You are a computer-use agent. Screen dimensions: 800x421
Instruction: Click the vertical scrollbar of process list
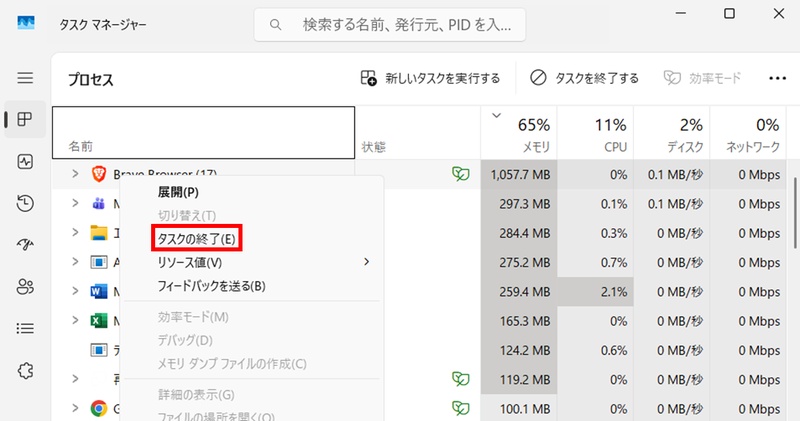[794, 213]
